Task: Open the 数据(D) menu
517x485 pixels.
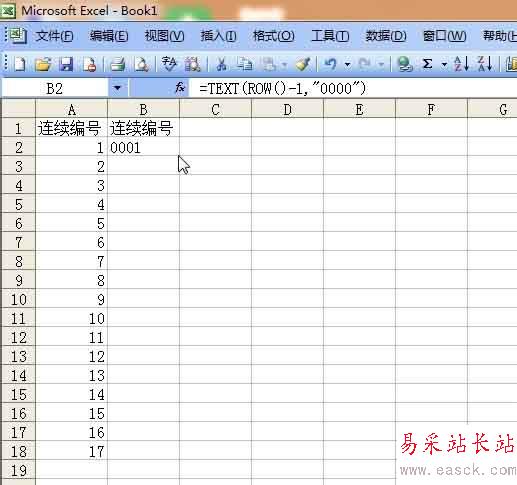Action: point(386,36)
